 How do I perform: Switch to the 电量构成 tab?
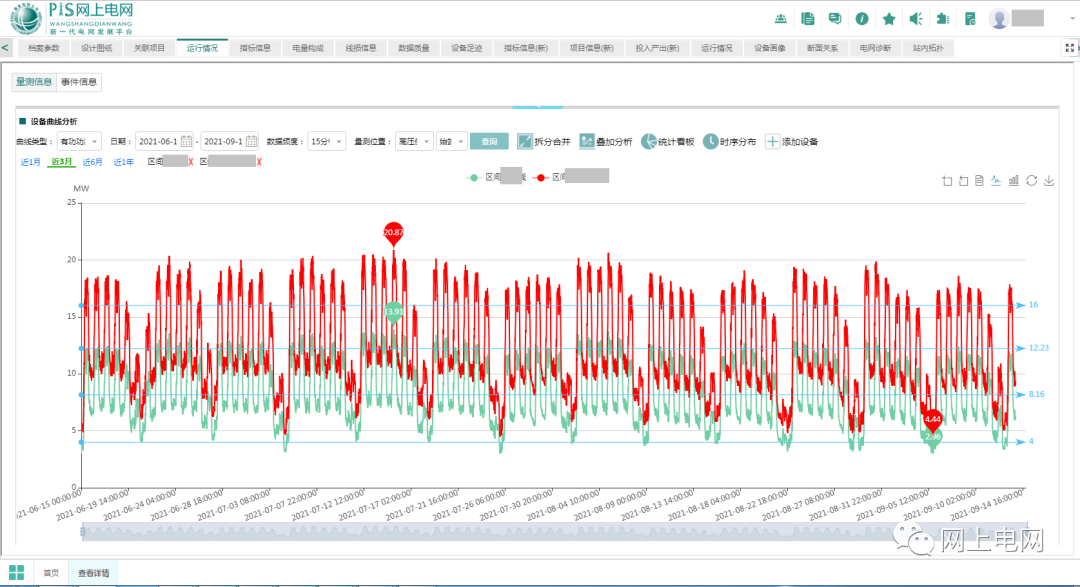pos(308,48)
